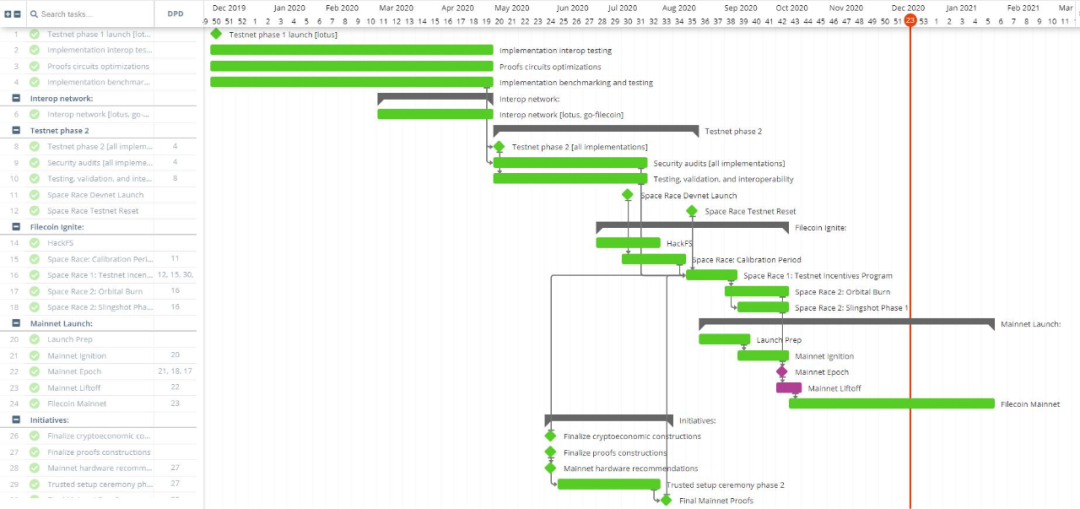Viewport: 1080px width, 509px height.
Task: Toggle completion check for Testnet phase 1 launch
Action: [x=34, y=34]
